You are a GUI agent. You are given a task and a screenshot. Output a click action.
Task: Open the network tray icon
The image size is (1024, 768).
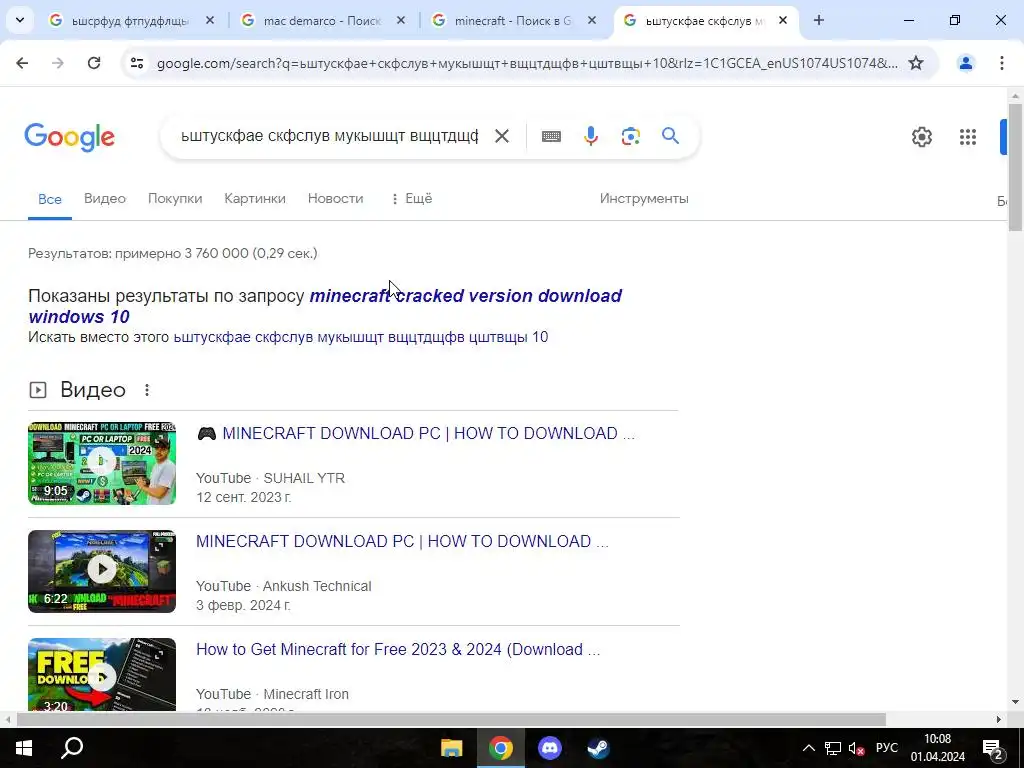(833, 748)
